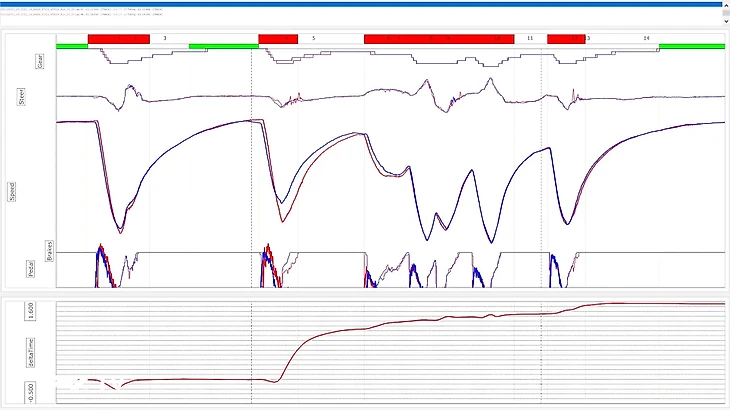Select the blue highlighted row at top
Viewport: 730px width, 410px height.
click(360, 4)
